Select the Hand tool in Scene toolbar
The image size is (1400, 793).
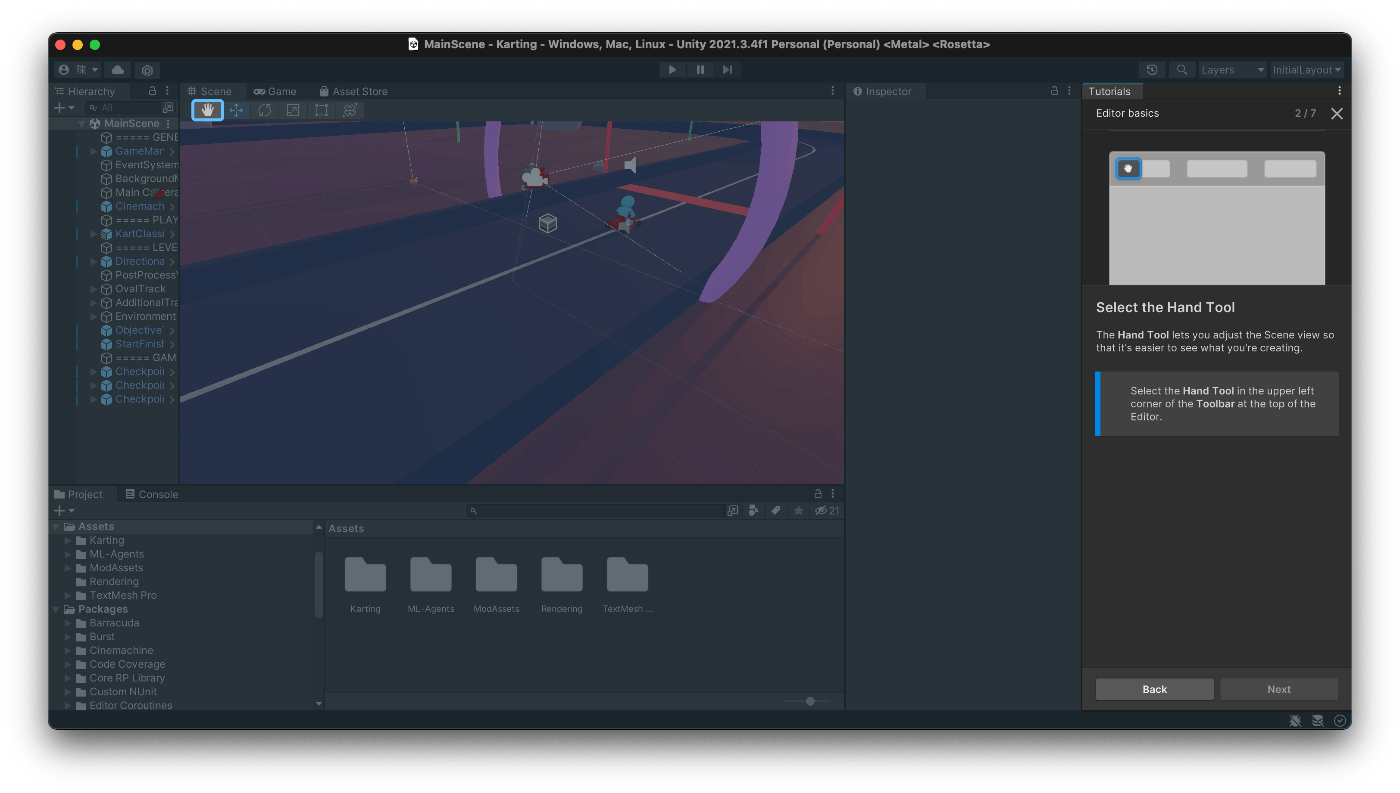[x=208, y=110]
